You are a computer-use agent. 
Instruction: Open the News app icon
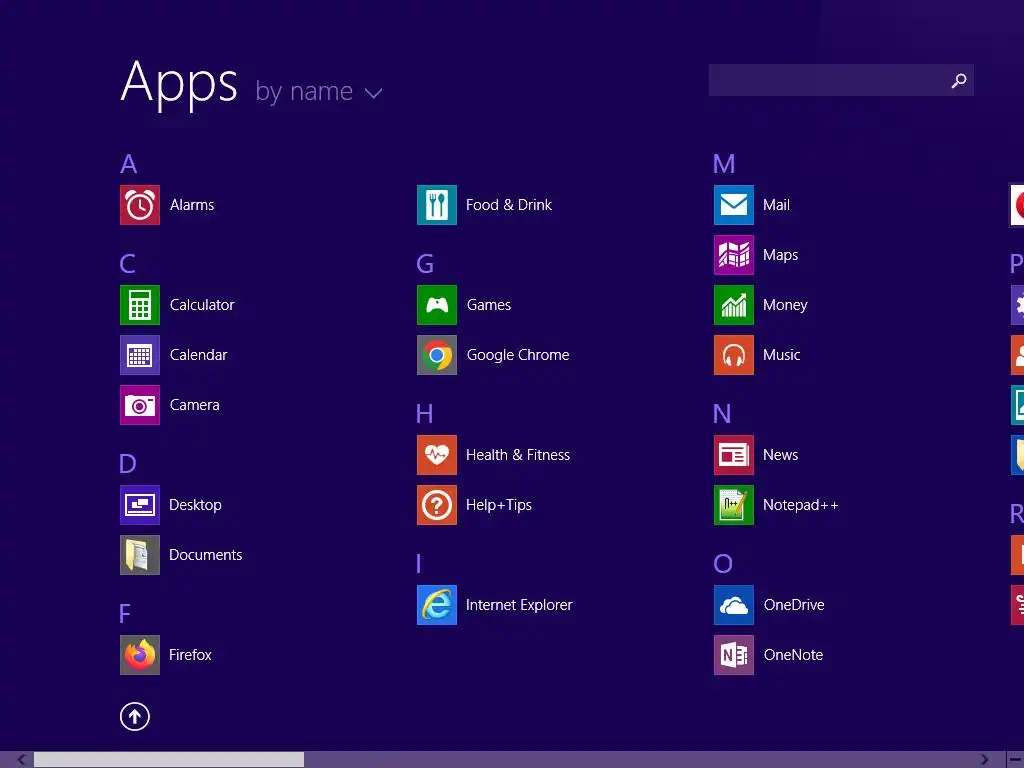point(734,455)
